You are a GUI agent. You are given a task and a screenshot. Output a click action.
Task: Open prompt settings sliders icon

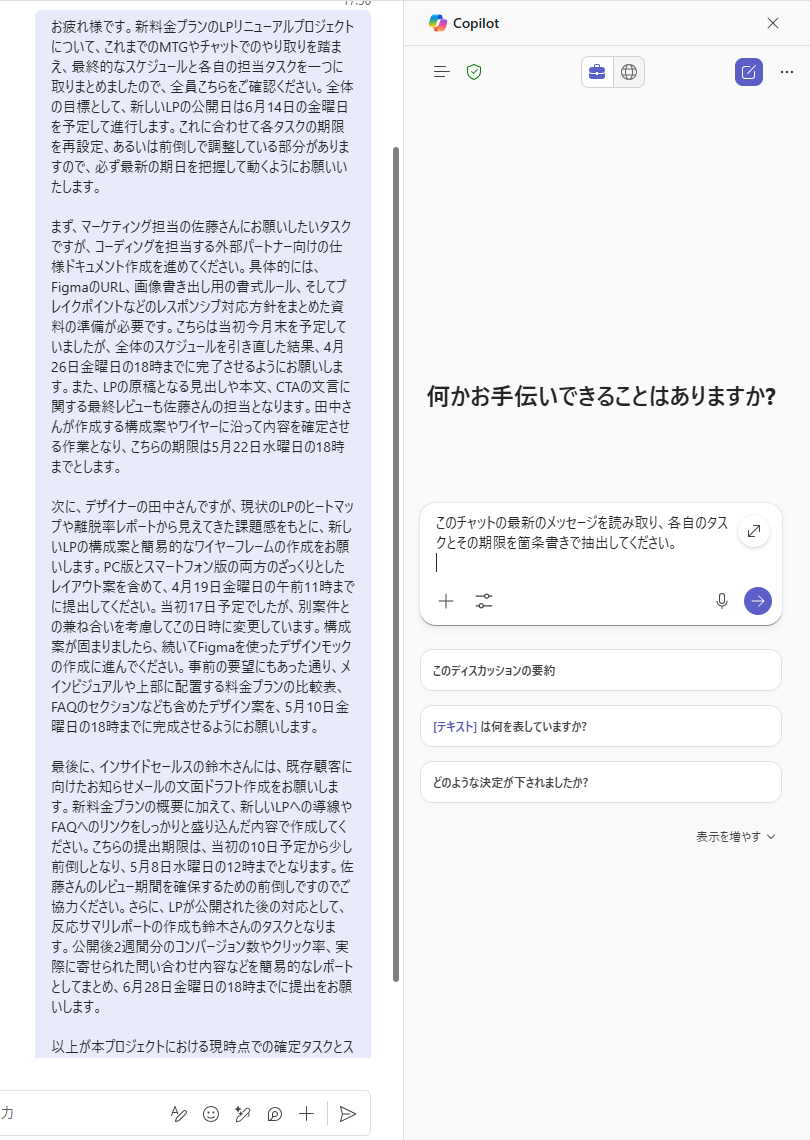[484, 601]
